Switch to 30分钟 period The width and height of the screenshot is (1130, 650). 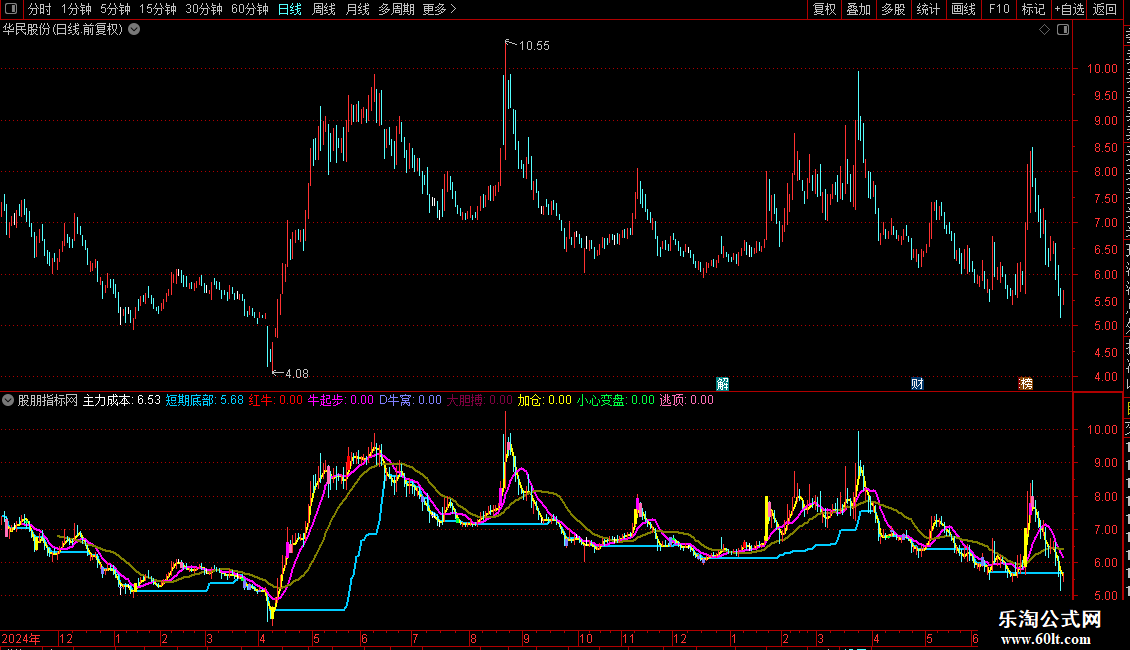point(204,9)
